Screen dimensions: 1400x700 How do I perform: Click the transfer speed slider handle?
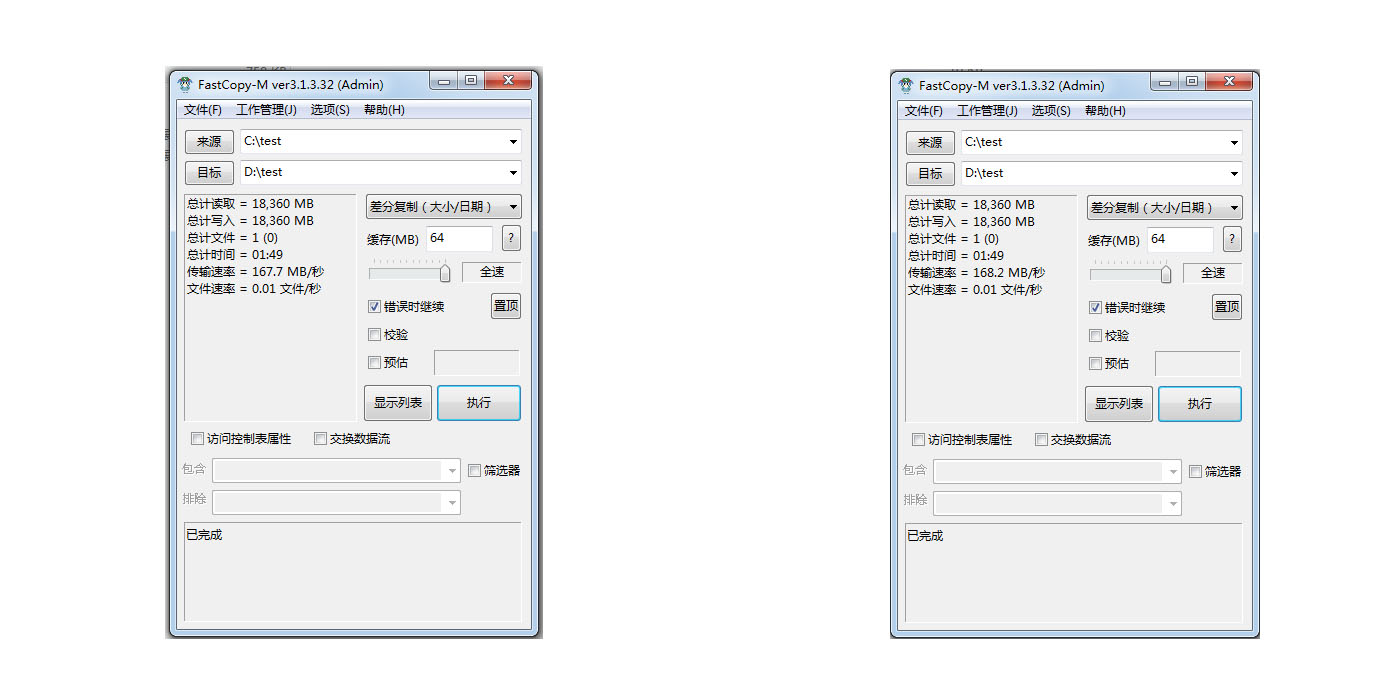[444, 271]
